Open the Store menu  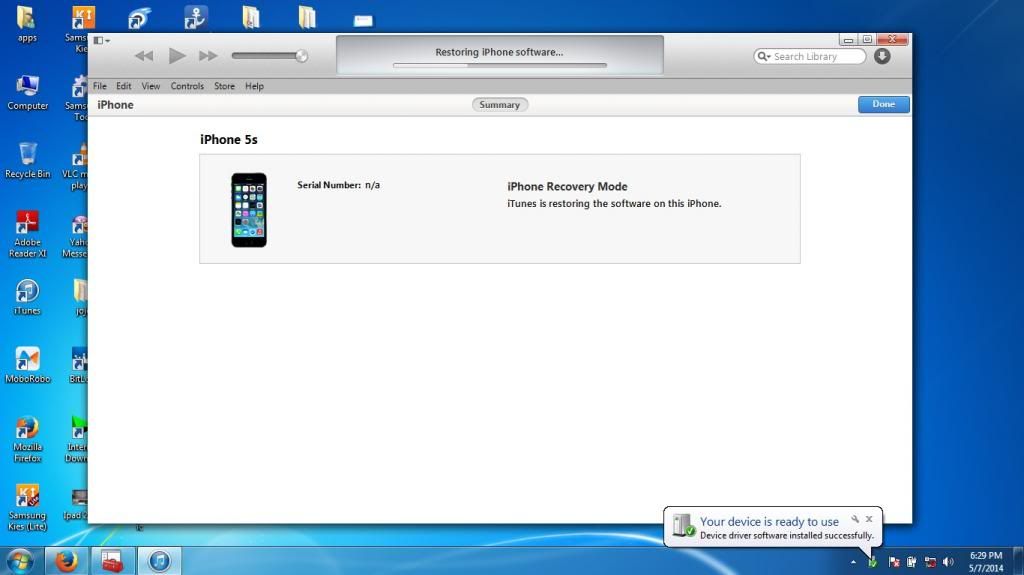(225, 86)
